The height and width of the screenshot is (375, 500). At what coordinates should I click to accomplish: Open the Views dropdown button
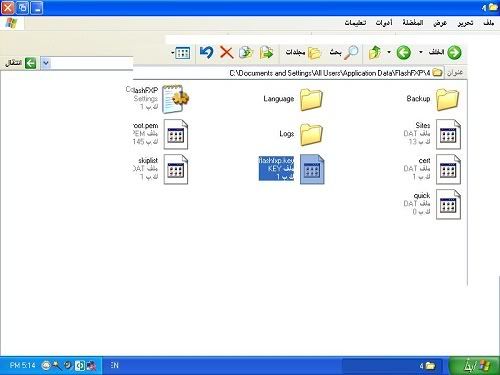point(181,52)
